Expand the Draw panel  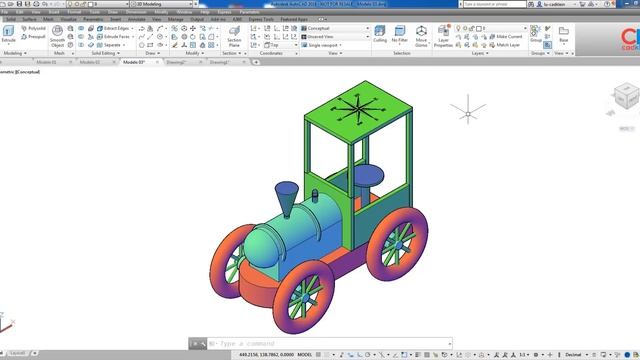point(152,53)
